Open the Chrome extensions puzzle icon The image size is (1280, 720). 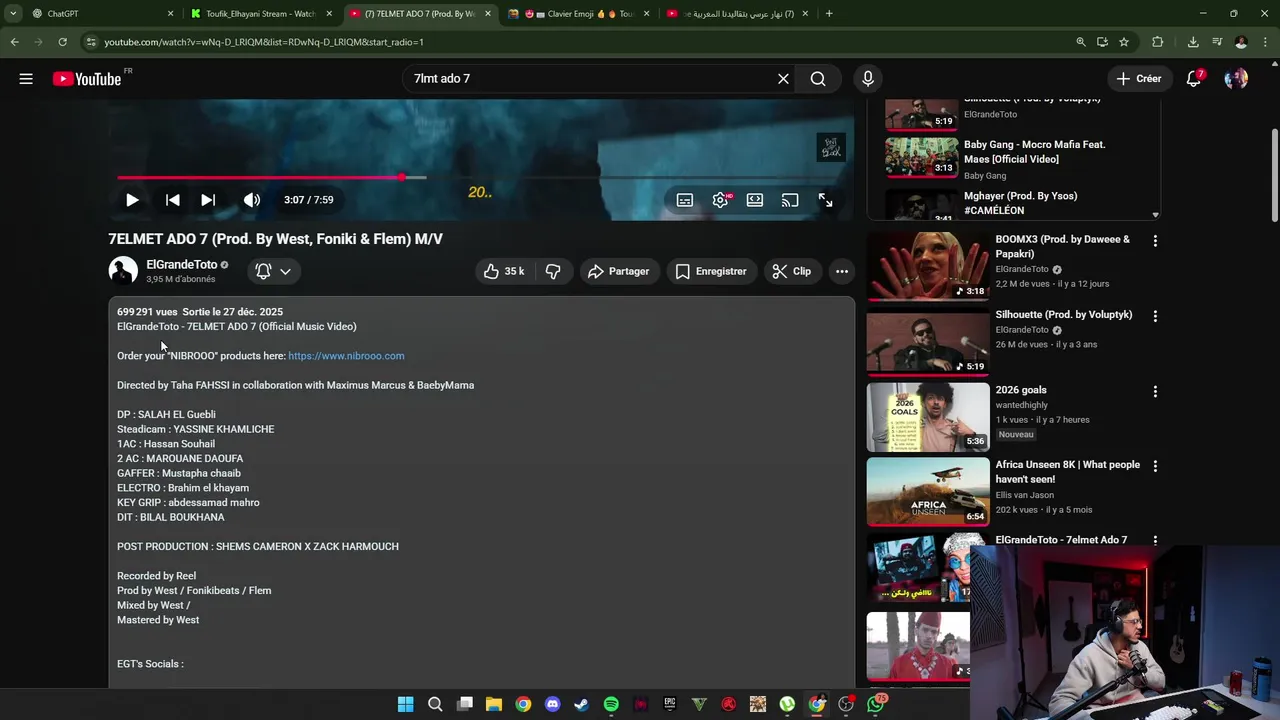click(1158, 42)
